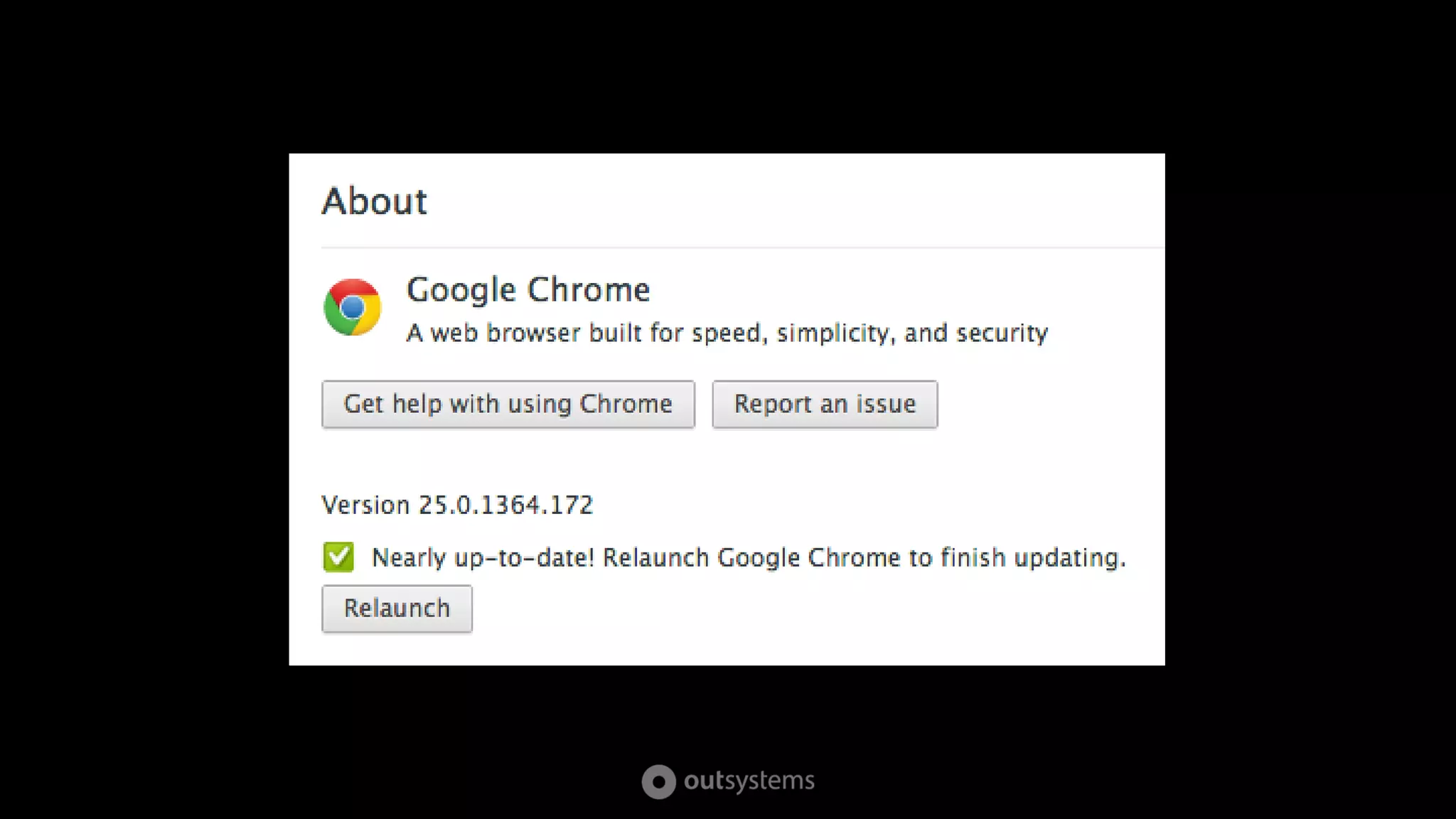Relaunch Chrome using the Relaunch button
Screen dimensions: 1456x819
(x=397, y=609)
